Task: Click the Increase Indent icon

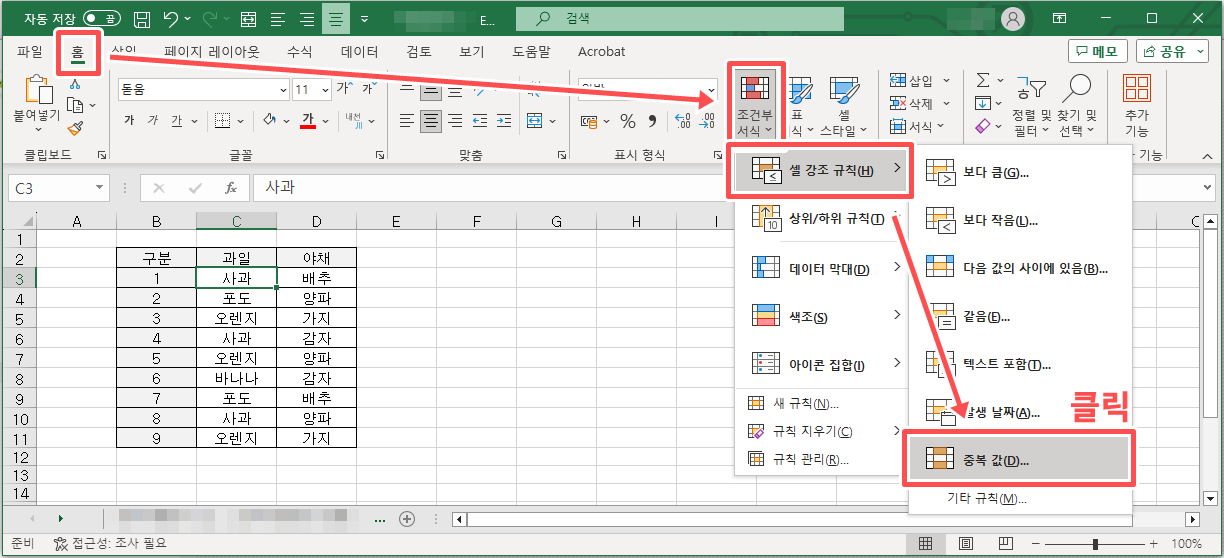Action: [506, 121]
